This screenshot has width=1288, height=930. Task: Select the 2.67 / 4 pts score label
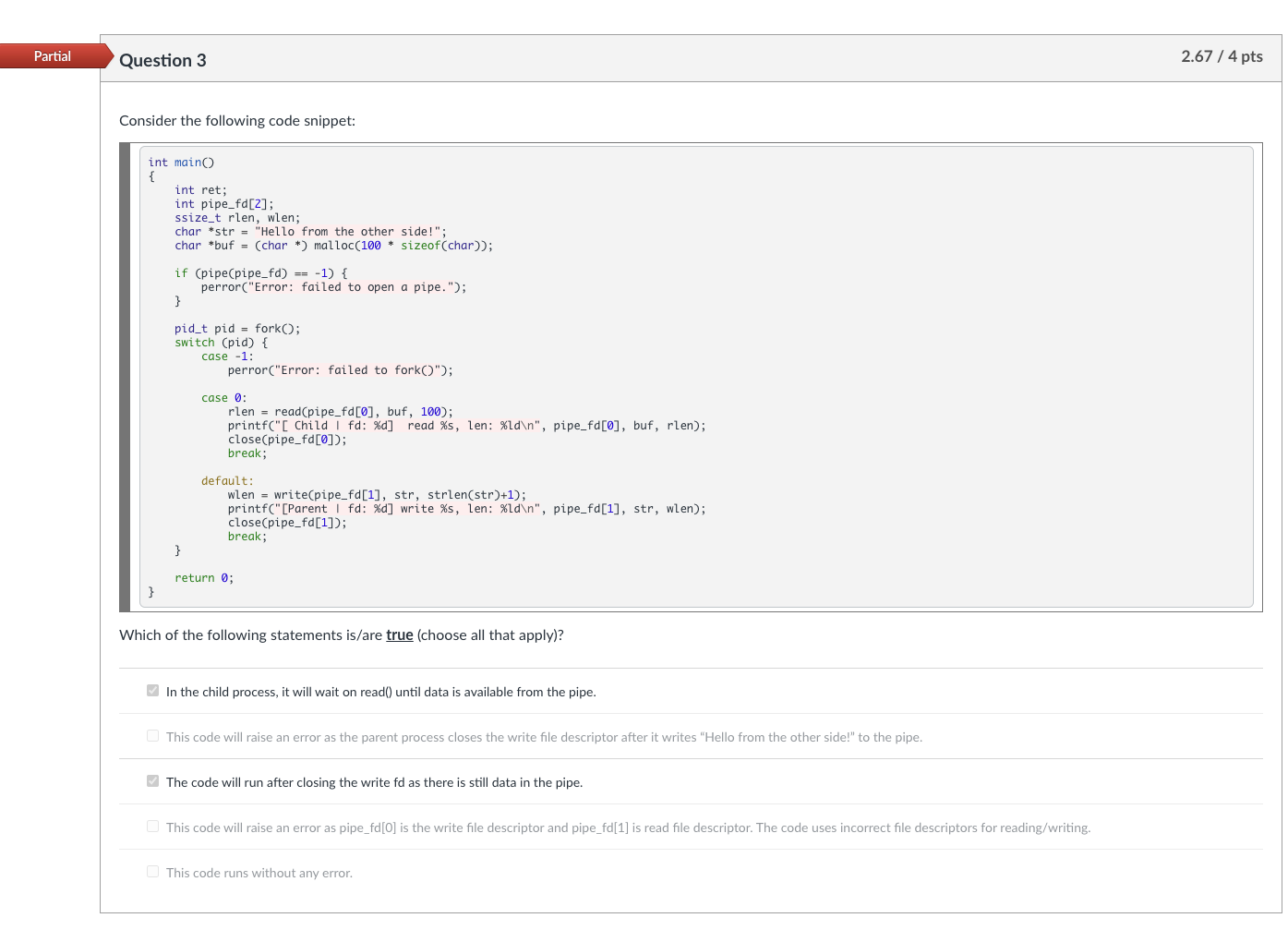pos(1222,56)
